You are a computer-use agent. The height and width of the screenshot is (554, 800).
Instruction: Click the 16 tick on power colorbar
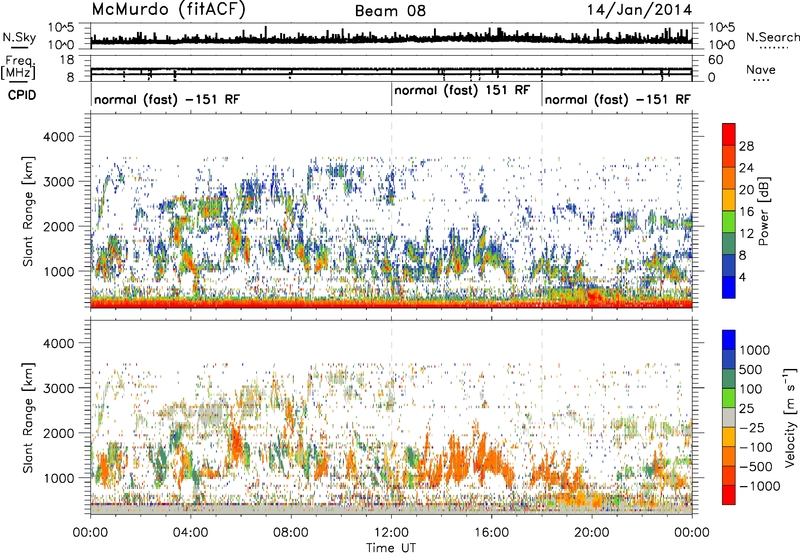pyautogui.click(x=746, y=211)
